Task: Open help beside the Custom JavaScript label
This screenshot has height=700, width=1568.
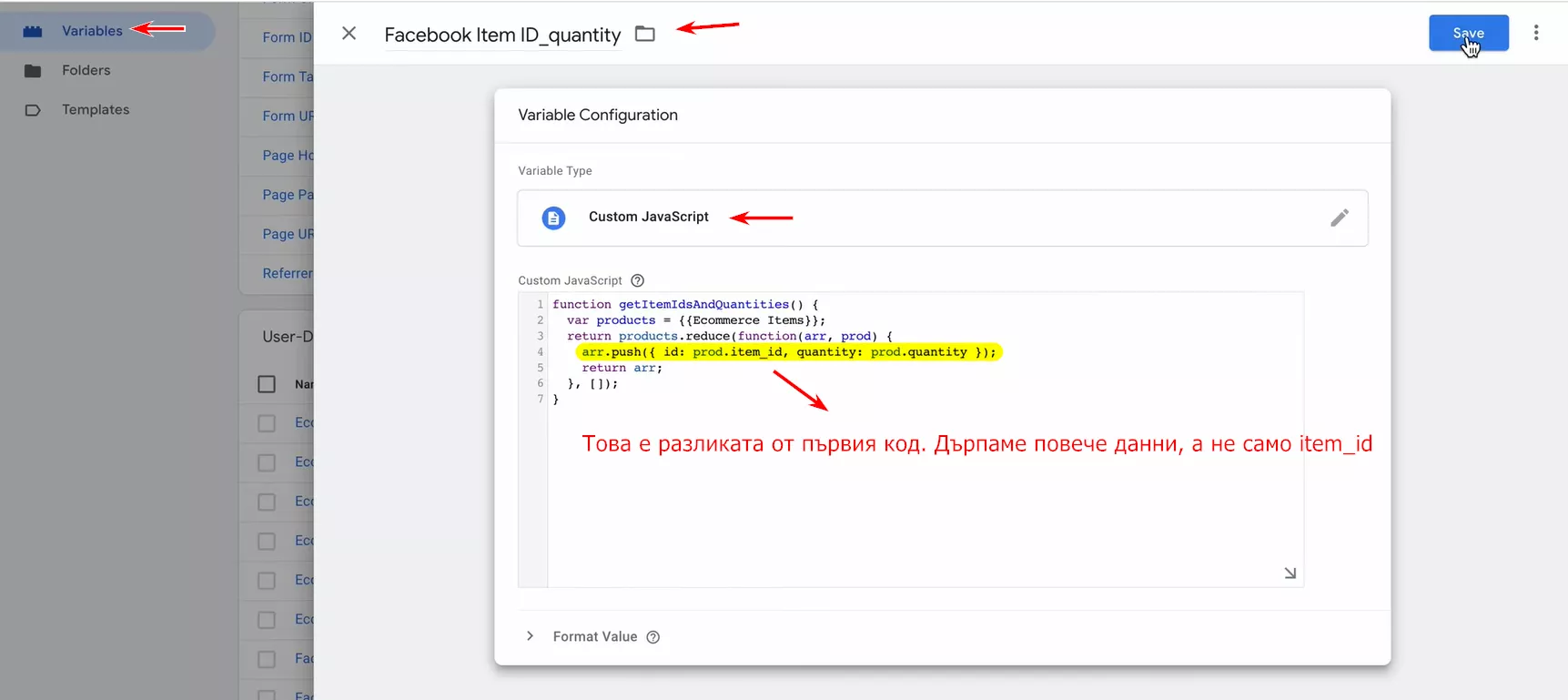Action: (638, 280)
